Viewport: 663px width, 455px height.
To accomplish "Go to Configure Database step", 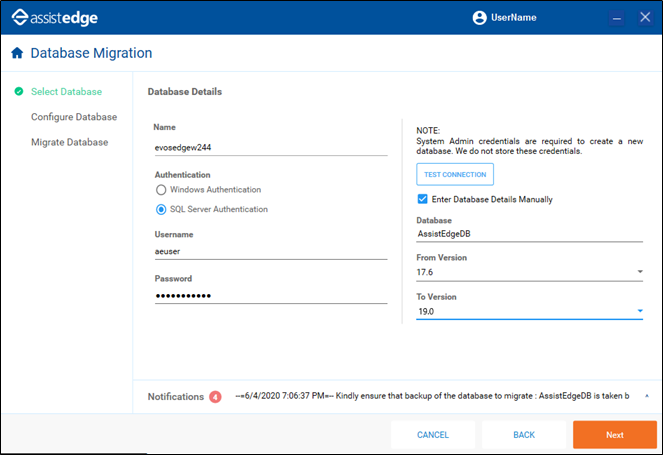I will coord(74,117).
